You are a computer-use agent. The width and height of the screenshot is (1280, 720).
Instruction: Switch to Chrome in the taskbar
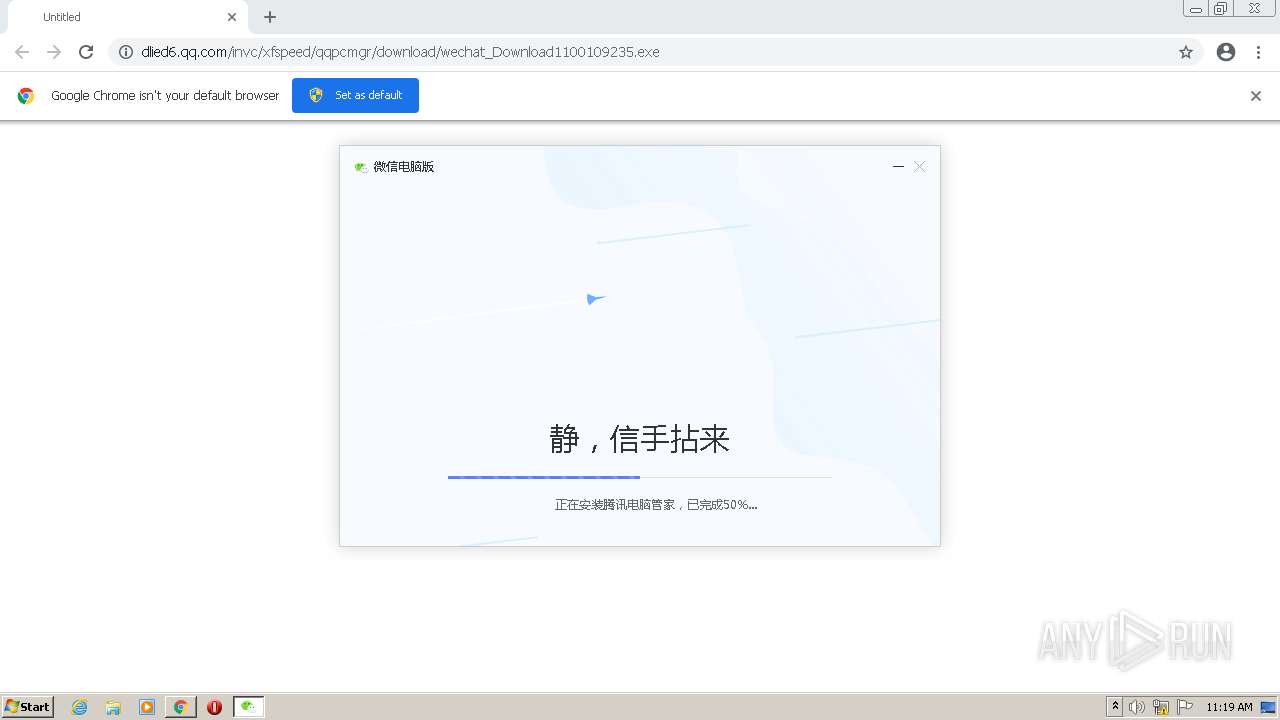tap(181, 707)
